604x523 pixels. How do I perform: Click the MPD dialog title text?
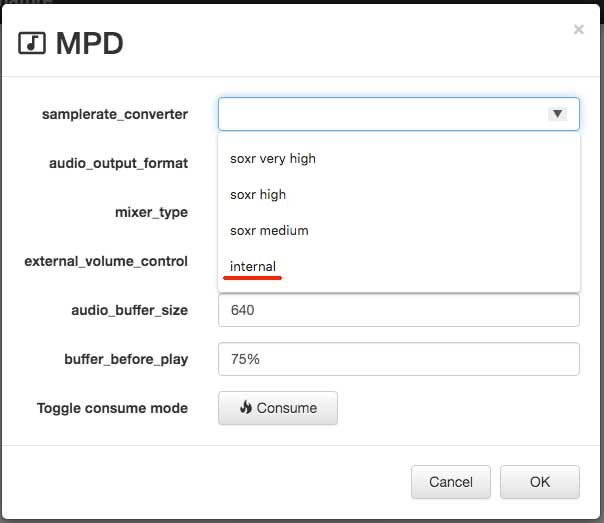89,43
